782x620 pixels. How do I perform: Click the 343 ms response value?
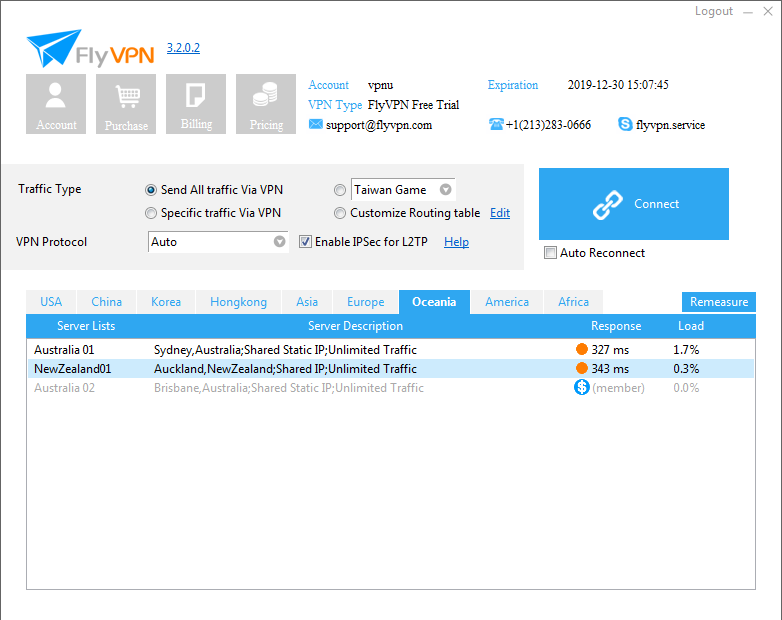click(610, 369)
